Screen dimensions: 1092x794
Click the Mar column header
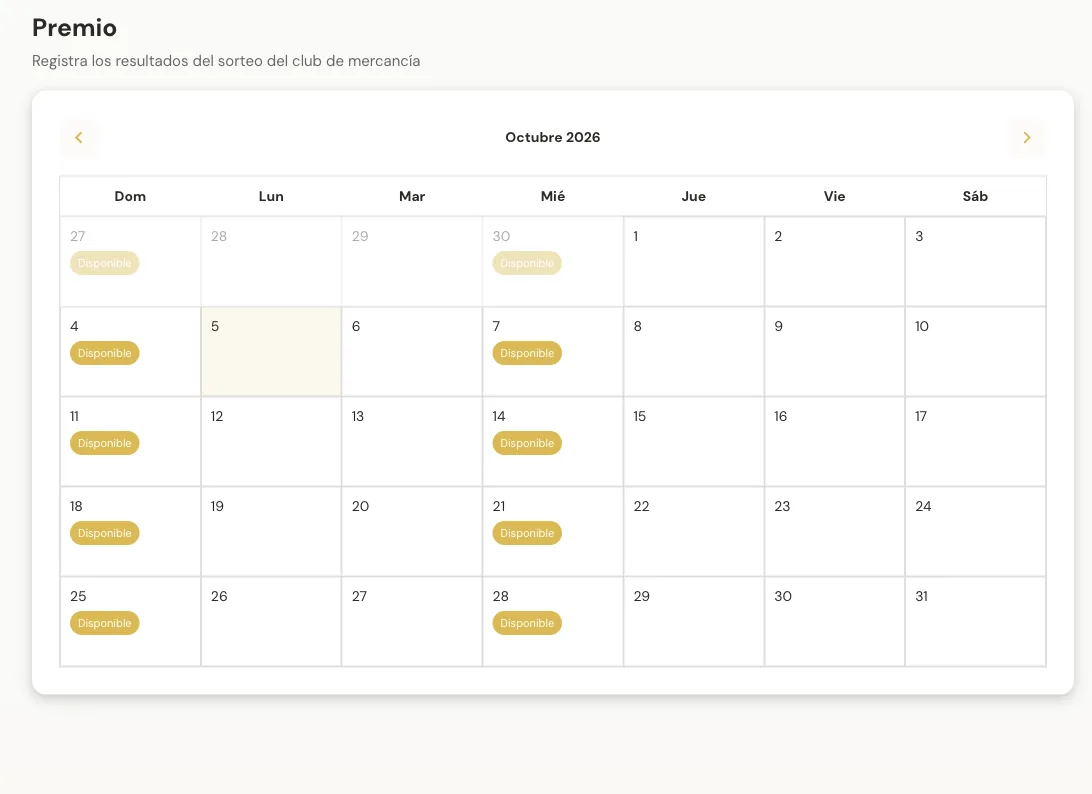click(412, 196)
